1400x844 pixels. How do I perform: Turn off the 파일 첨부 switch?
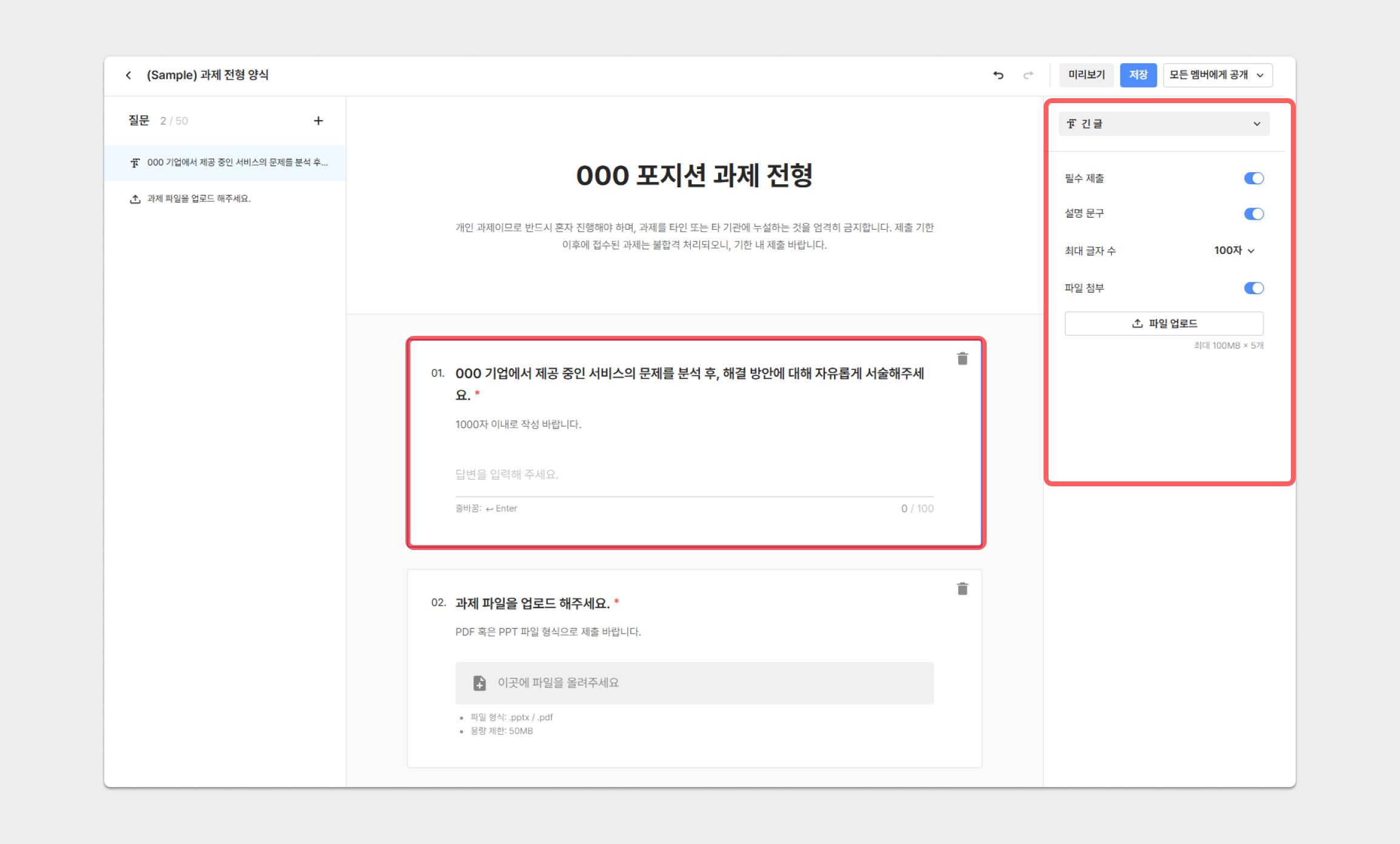tap(1253, 288)
